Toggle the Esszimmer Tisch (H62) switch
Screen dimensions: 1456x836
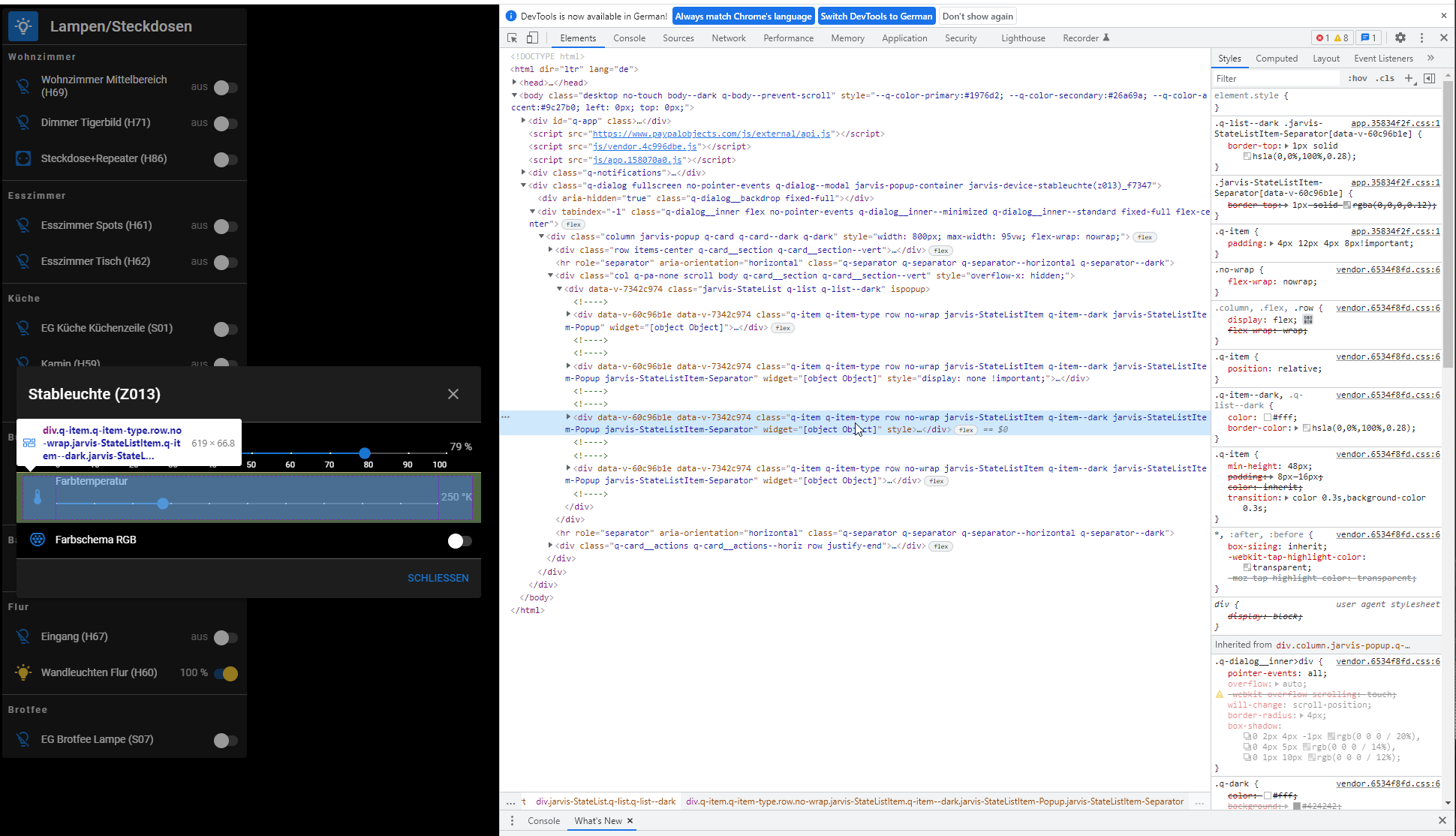(225, 263)
